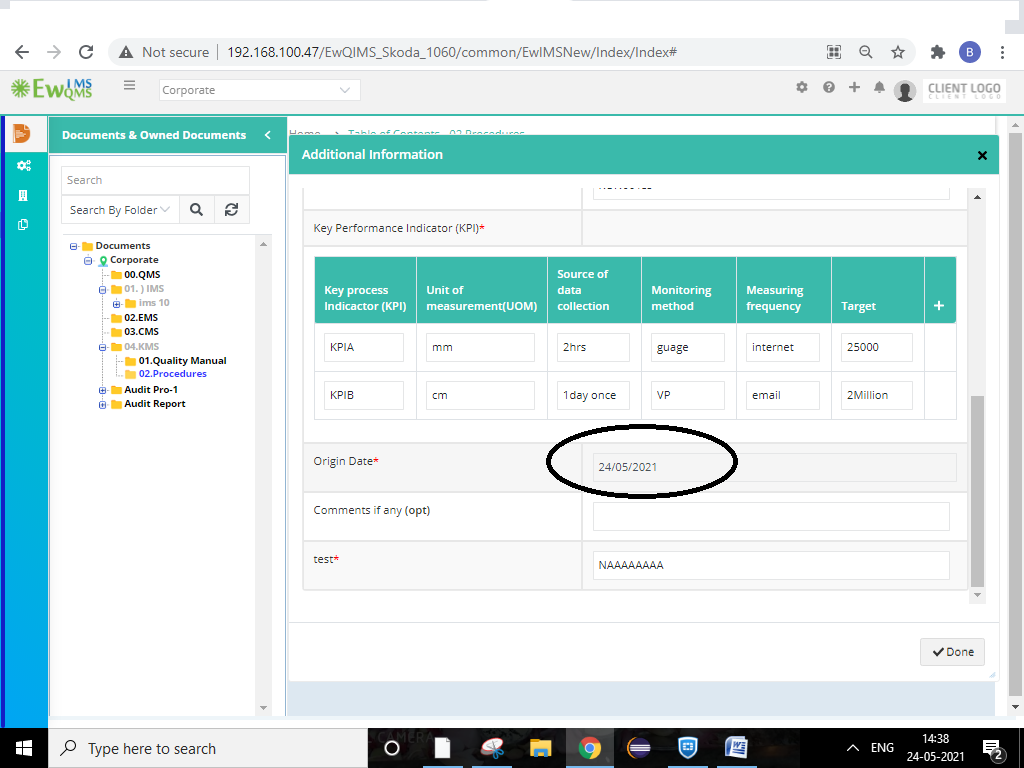Click the Chrome profile avatar B
Screen dimensions: 1024x768
tap(970, 52)
